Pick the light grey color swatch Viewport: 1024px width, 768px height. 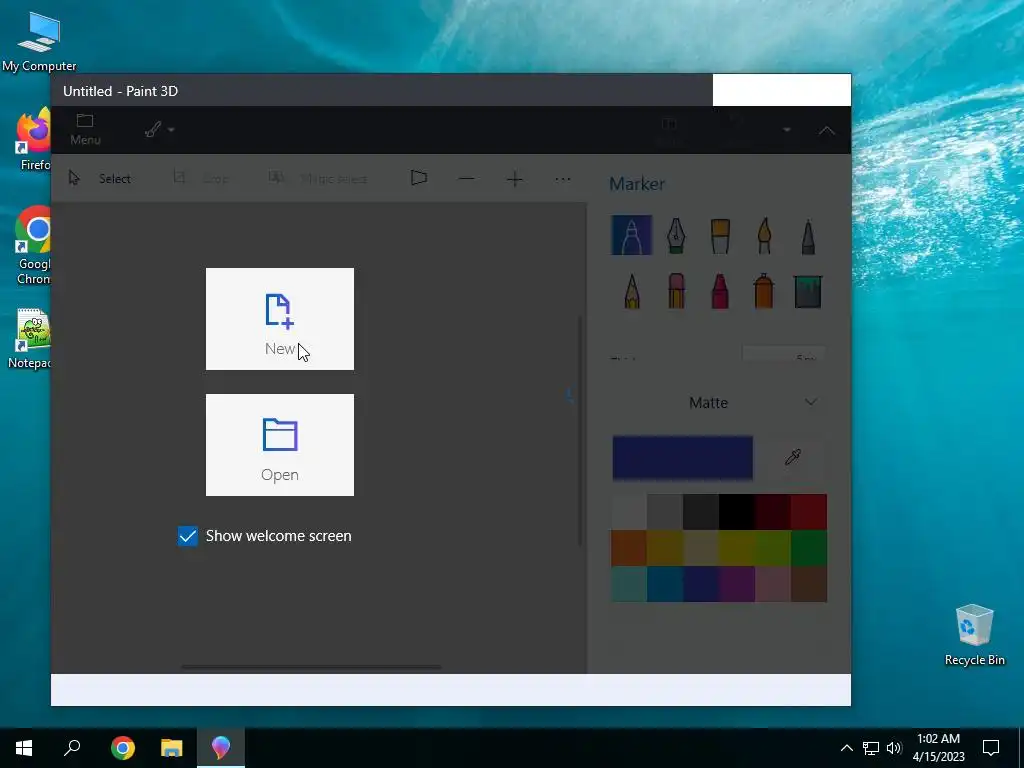tap(665, 512)
